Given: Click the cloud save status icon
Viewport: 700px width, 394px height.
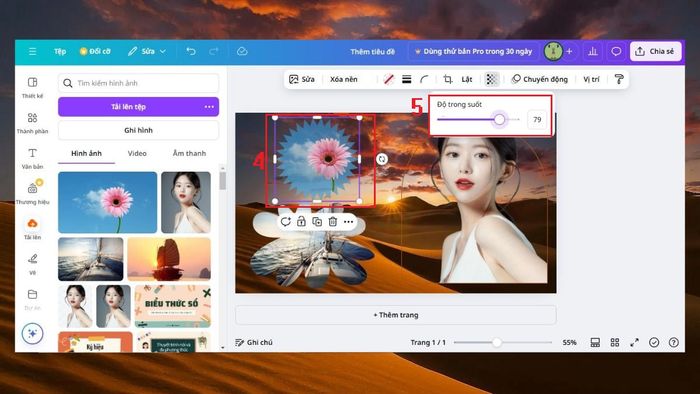Looking at the screenshot, I should click(x=242, y=51).
